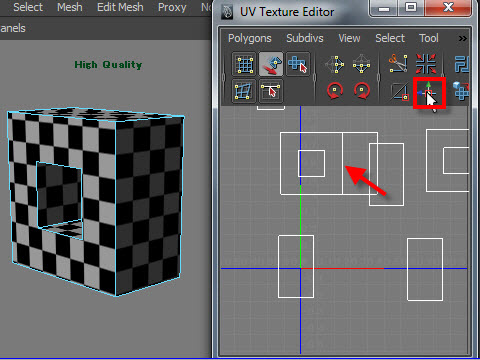The image size is (480, 360).
Task: Rotate UVs counterclockwise
Action: [x=335, y=91]
